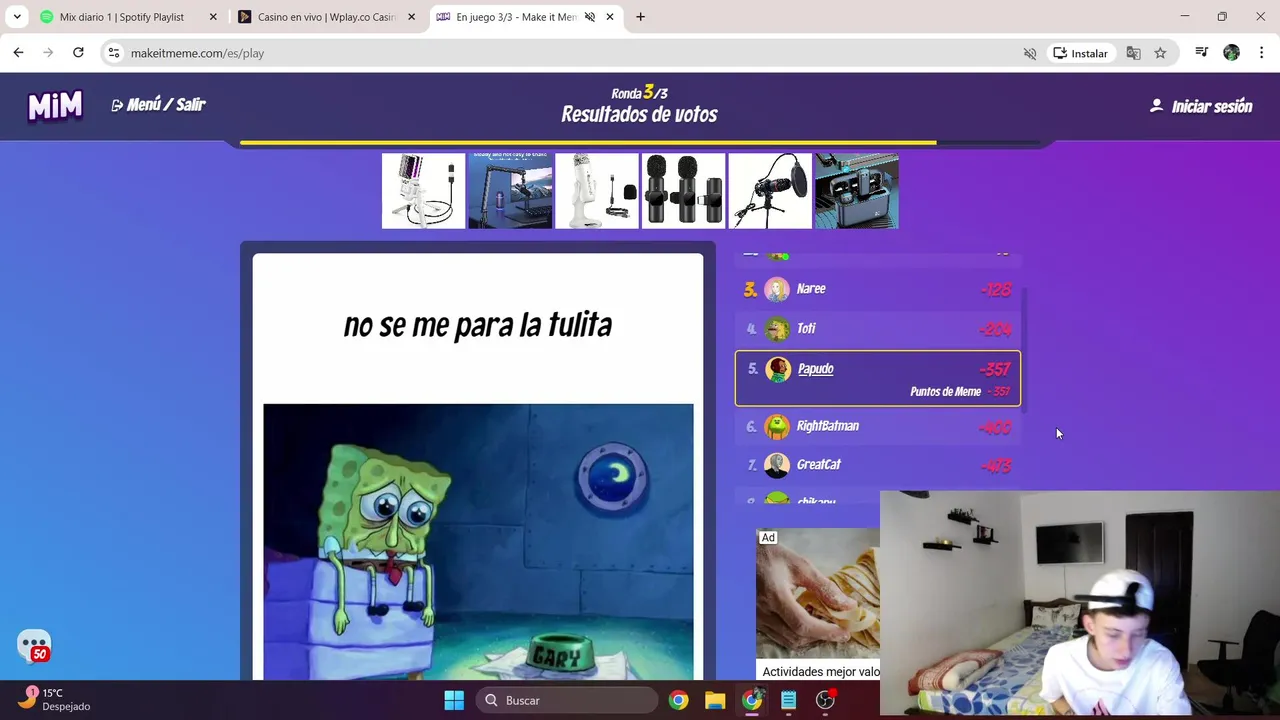The image size is (1280, 720).
Task: Reload the page
Action: (78, 53)
